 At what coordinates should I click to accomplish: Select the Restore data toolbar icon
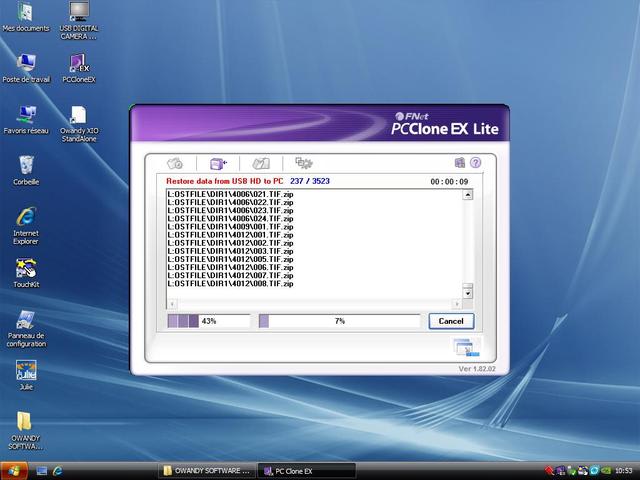218,164
